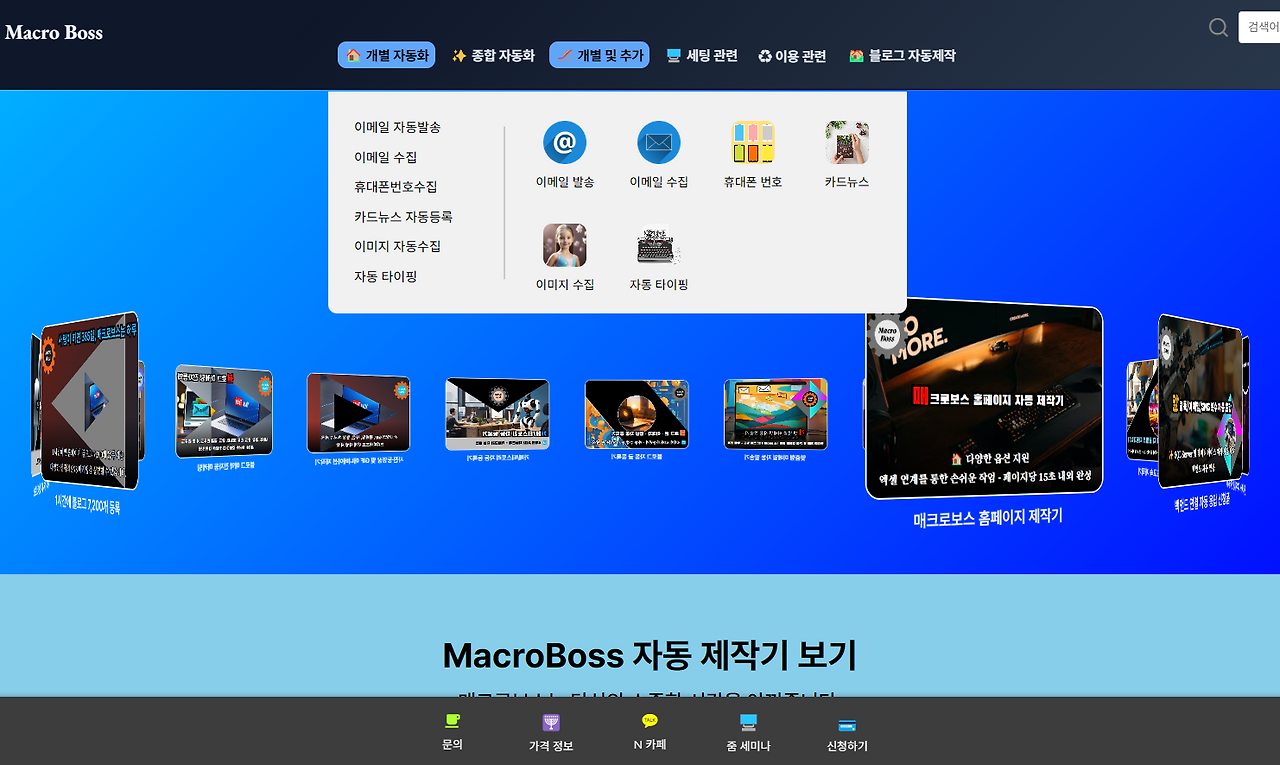Click the Macro Boss site logo
Screen dimensions: 1280x765
coord(54,32)
